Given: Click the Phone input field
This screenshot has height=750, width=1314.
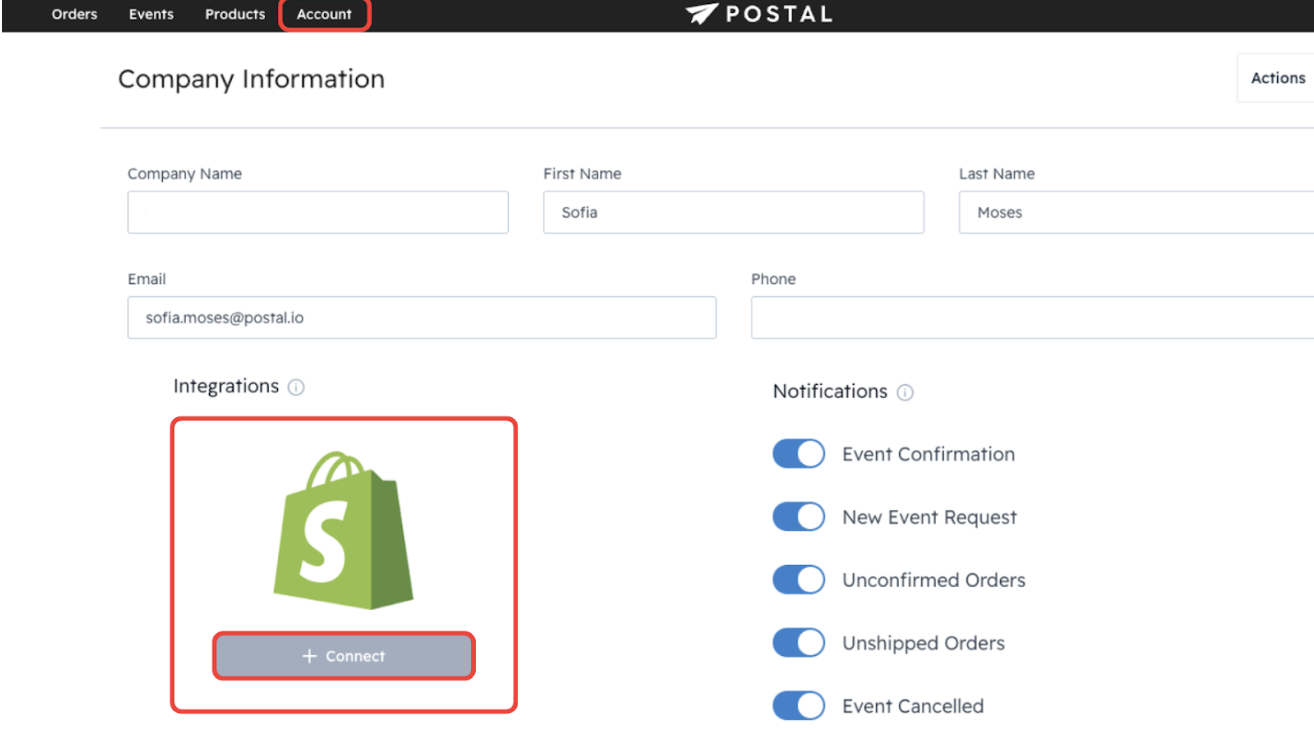Looking at the screenshot, I should point(1031,318).
